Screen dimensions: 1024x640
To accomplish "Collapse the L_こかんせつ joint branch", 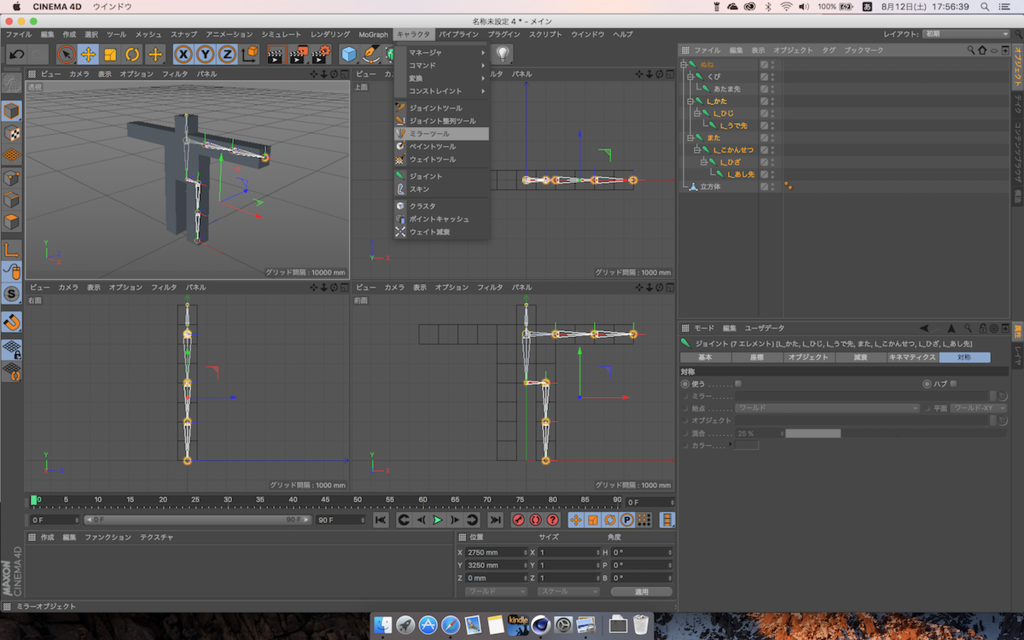I will tap(697, 150).
